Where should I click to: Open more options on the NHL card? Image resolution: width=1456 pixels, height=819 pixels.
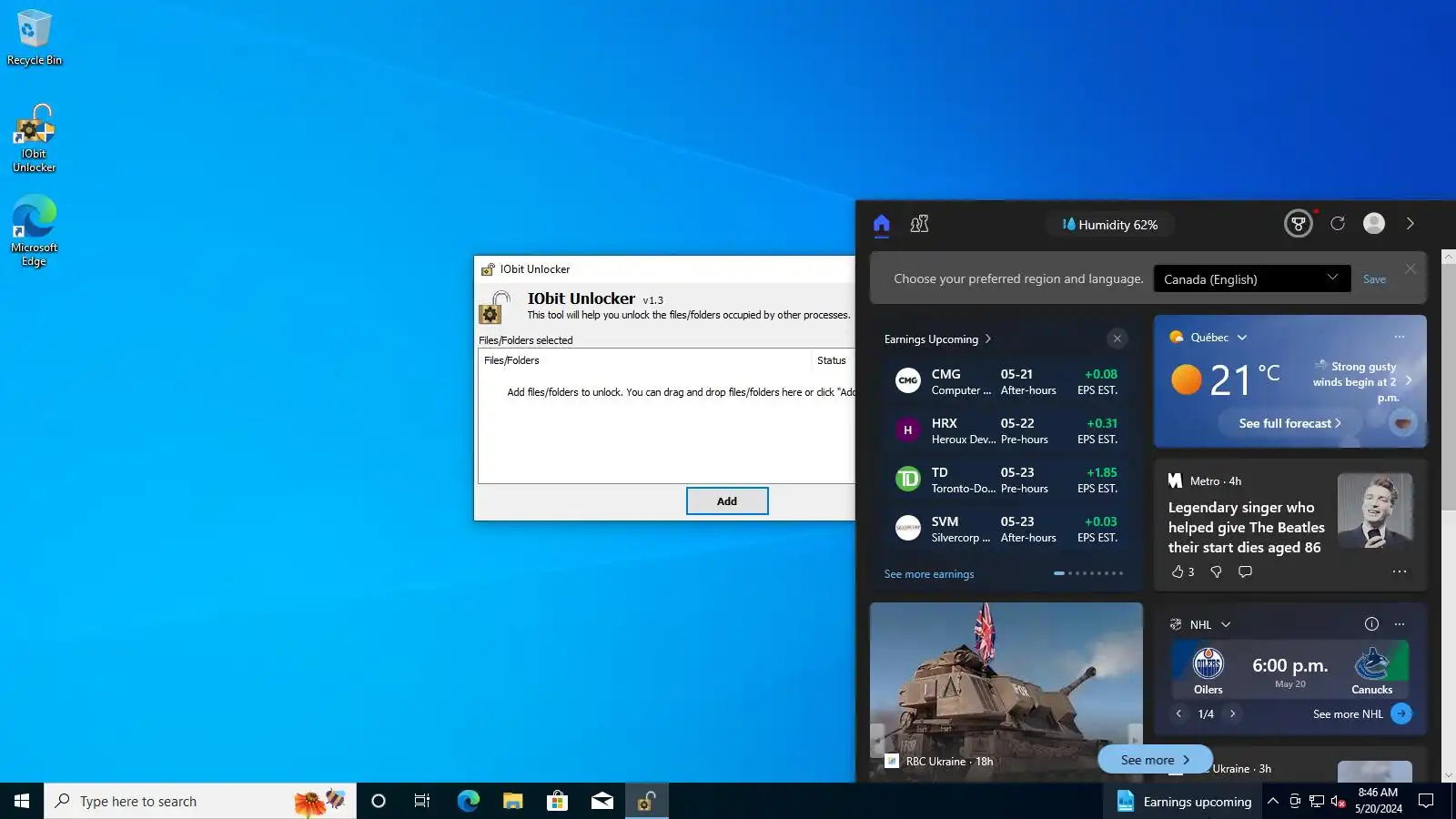1400,624
